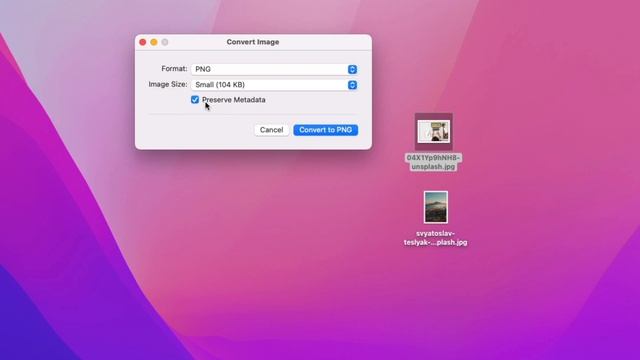The width and height of the screenshot is (640, 360).
Task: Cancel the Convert Image dialog
Action: 271,130
